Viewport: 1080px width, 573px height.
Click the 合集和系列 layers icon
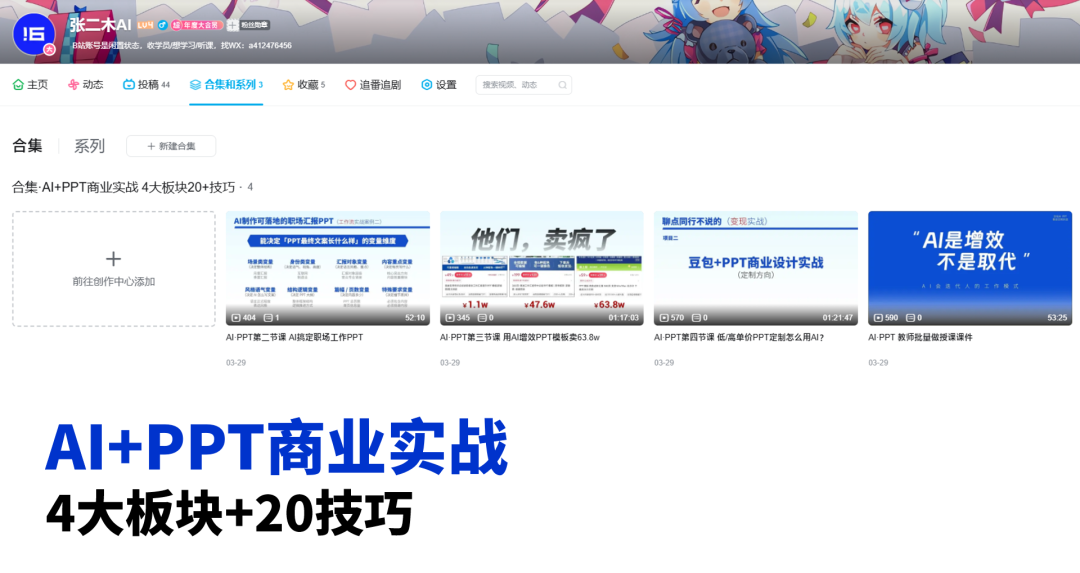click(x=195, y=85)
